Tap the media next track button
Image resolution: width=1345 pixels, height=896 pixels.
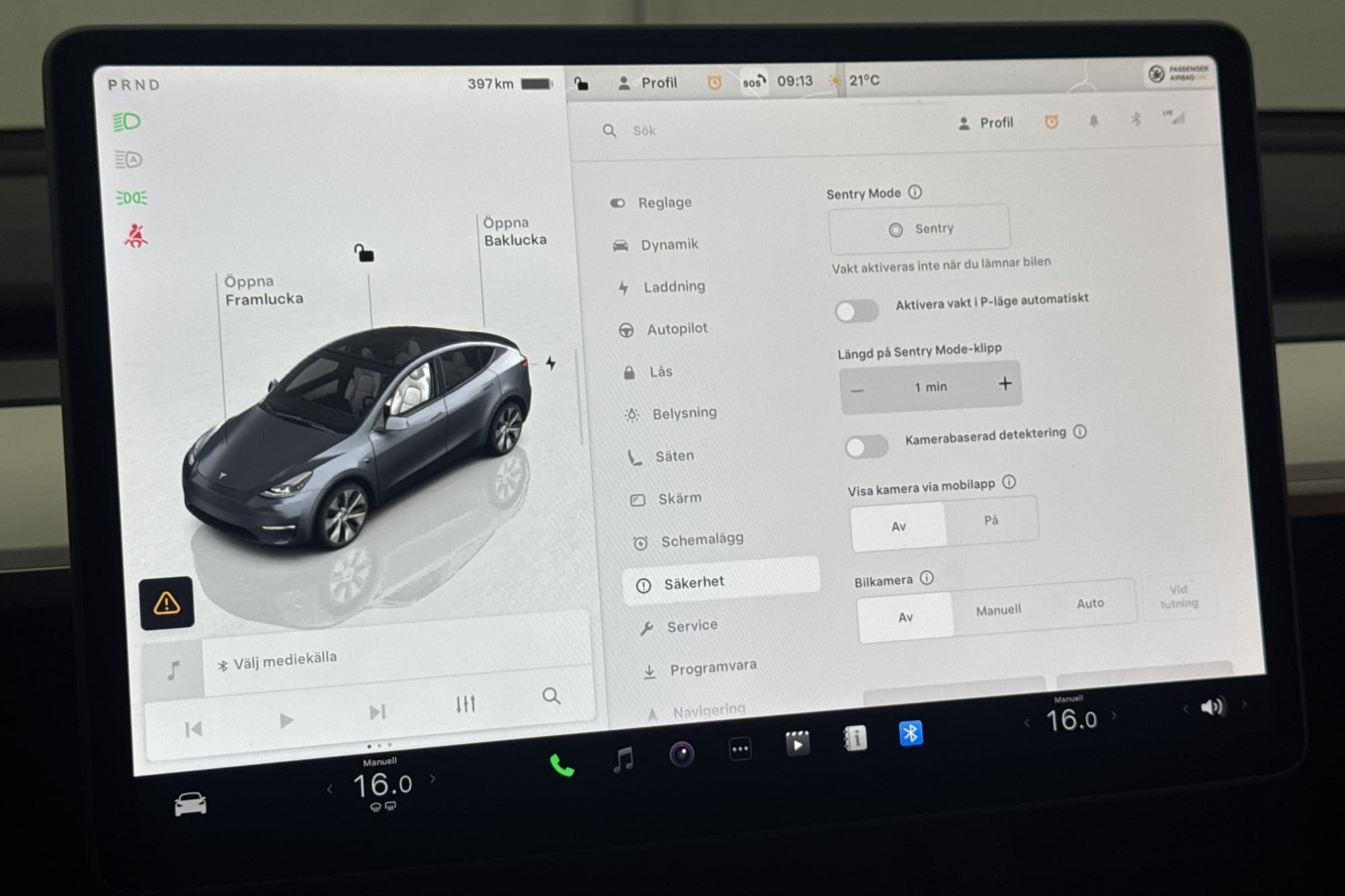pyautogui.click(x=377, y=712)
